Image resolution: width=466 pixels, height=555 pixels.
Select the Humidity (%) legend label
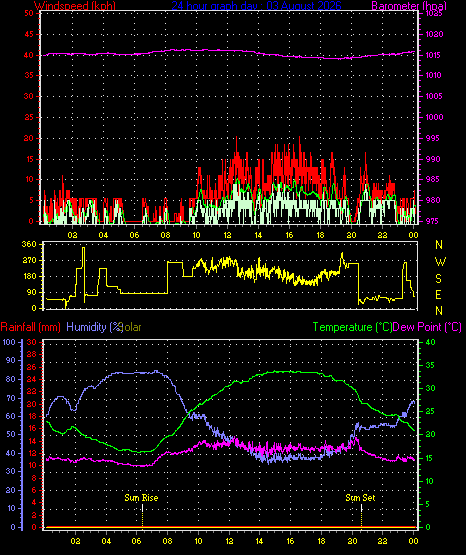(x=94, y=327)
